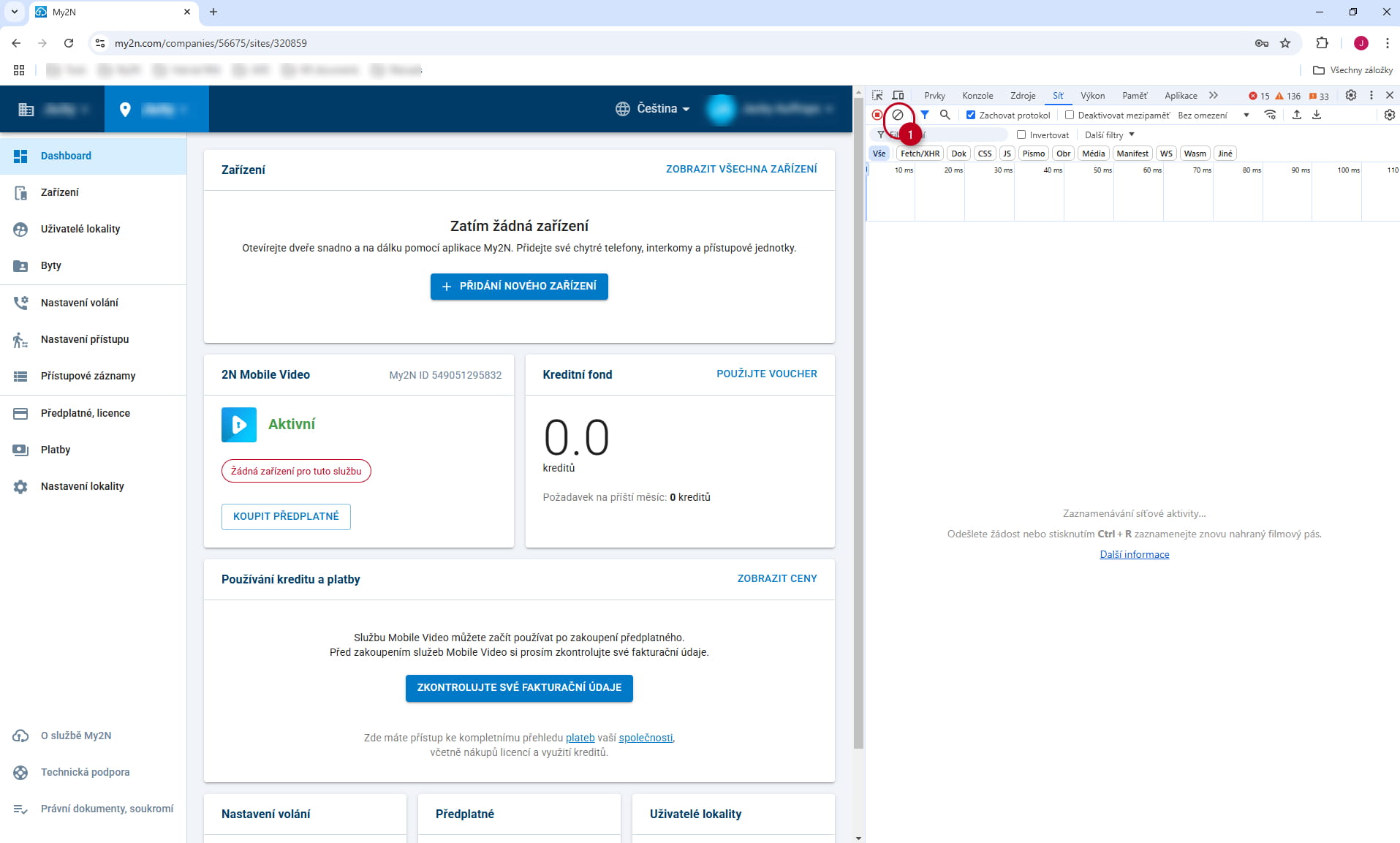1400x843 pixels.
Task: Select the Manifest filter type
Action: [x=1132, y=154]
